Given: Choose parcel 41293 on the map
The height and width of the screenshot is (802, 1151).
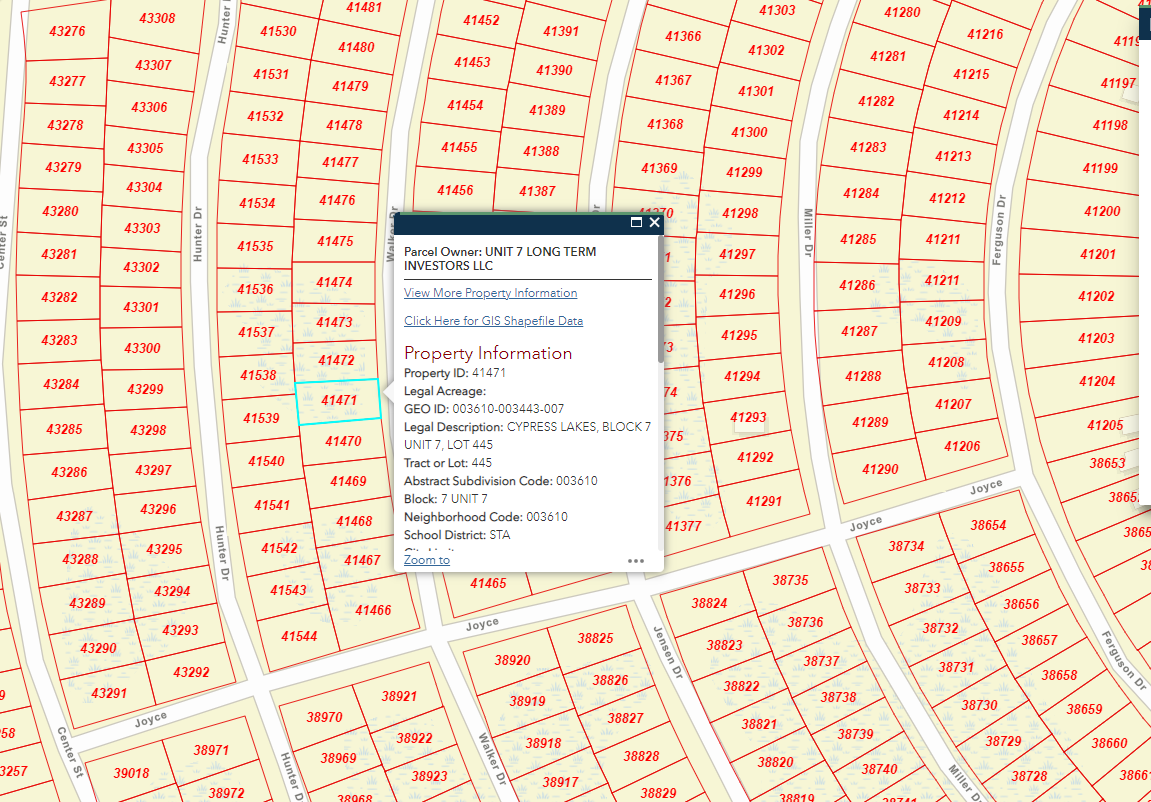Looking at the screenshot, I should tap(748, 417).
